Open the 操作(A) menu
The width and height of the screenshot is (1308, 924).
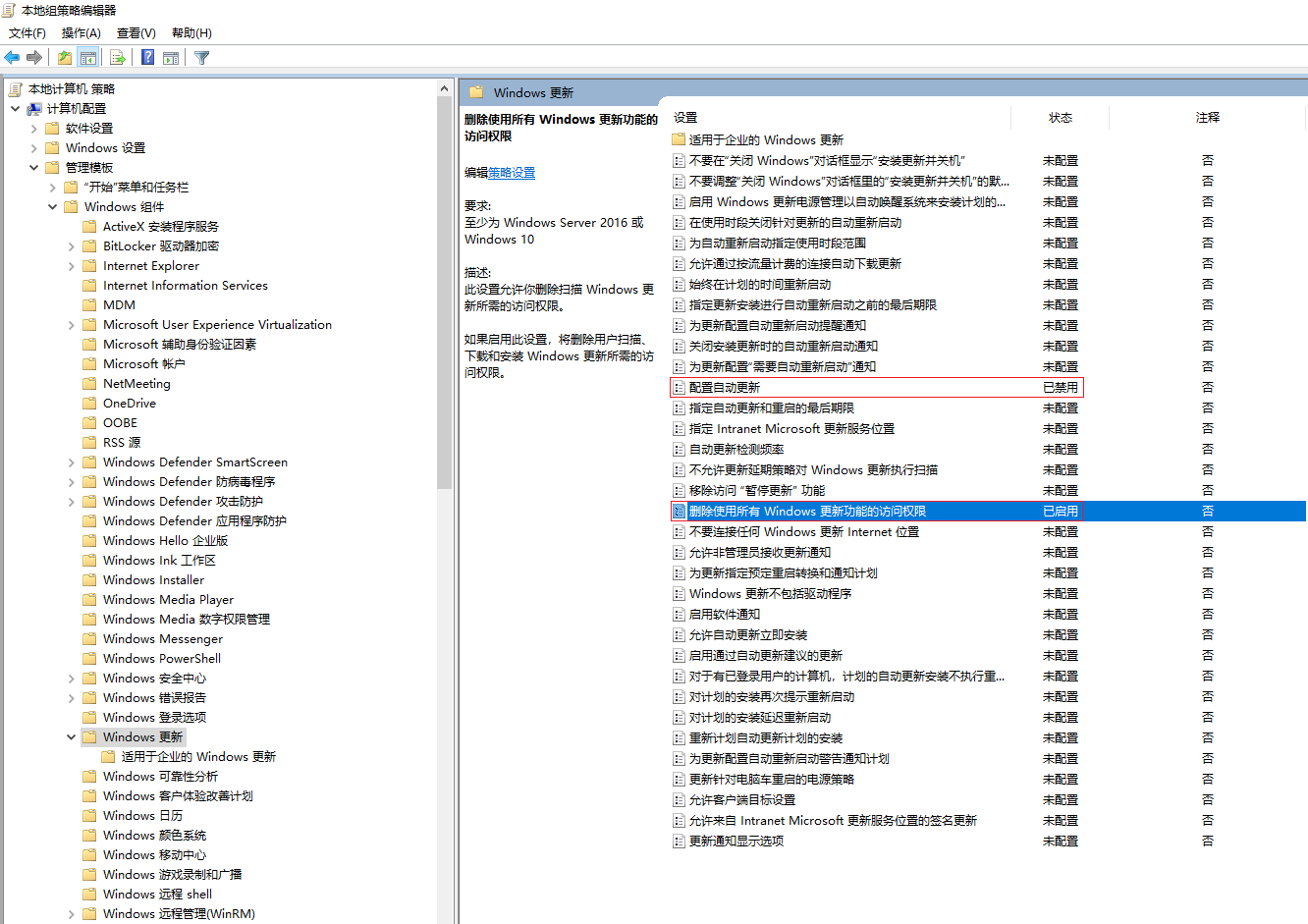click(x=82, y=33)
